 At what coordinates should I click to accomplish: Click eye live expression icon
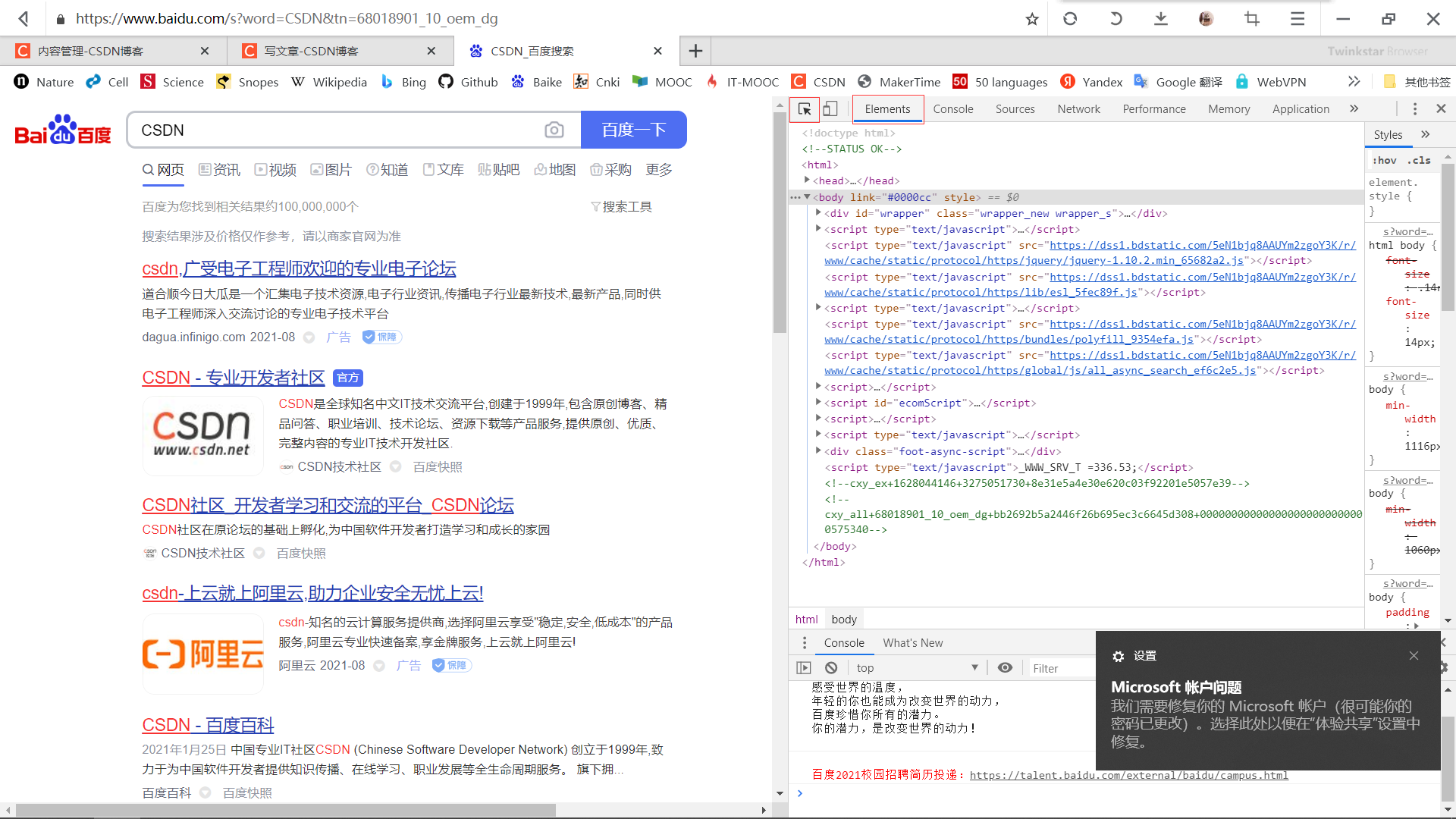(x=1005, y=667)
